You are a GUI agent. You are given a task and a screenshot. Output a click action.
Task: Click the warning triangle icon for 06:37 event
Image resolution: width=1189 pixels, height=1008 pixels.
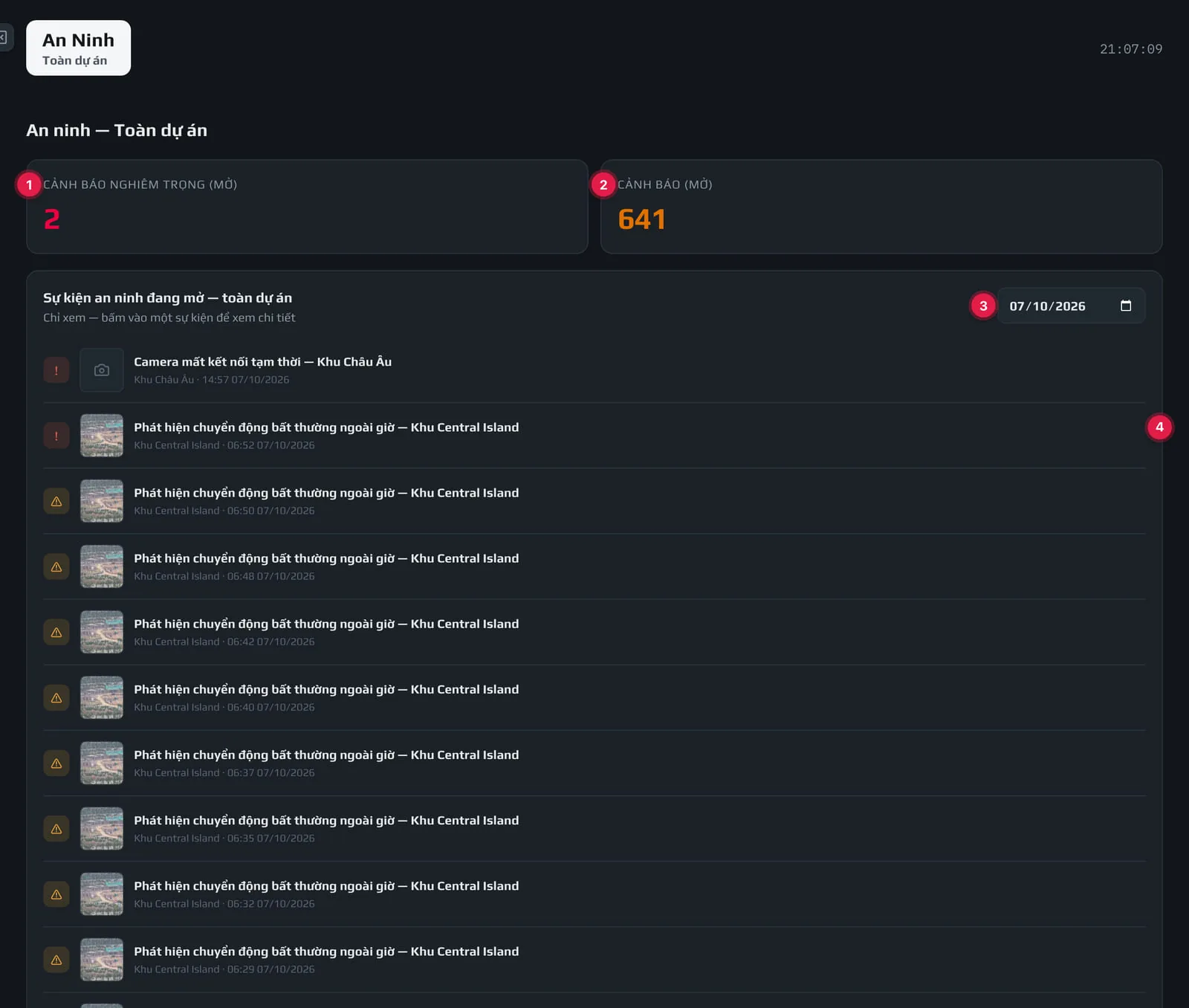pyautogui.click(x=56, y=763)
